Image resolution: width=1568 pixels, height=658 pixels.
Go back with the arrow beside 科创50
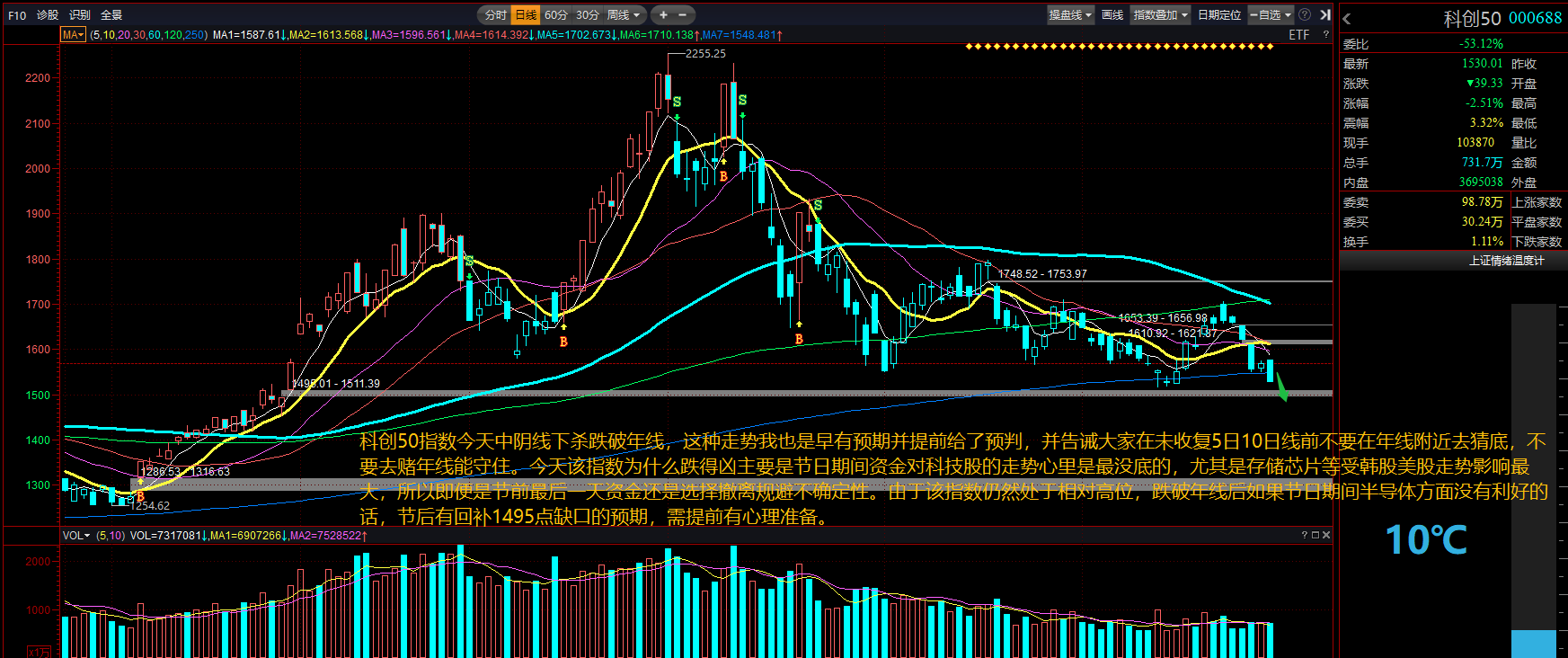click(x=1347, y=18)
